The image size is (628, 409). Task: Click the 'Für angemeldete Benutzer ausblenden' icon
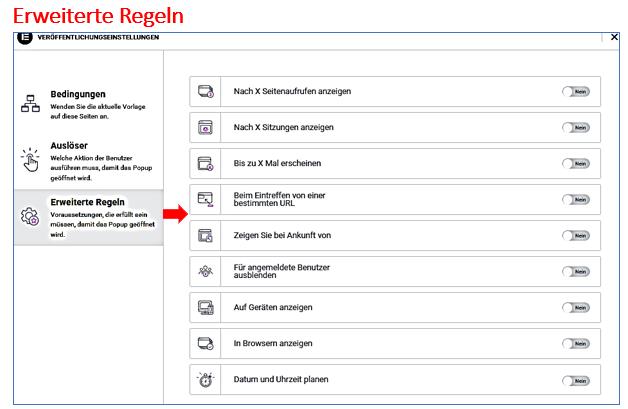(x=205, y=272)
